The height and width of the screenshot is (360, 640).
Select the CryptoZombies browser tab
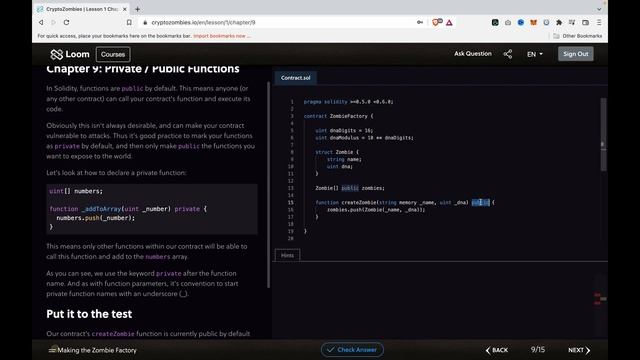[x=82, y=9]
